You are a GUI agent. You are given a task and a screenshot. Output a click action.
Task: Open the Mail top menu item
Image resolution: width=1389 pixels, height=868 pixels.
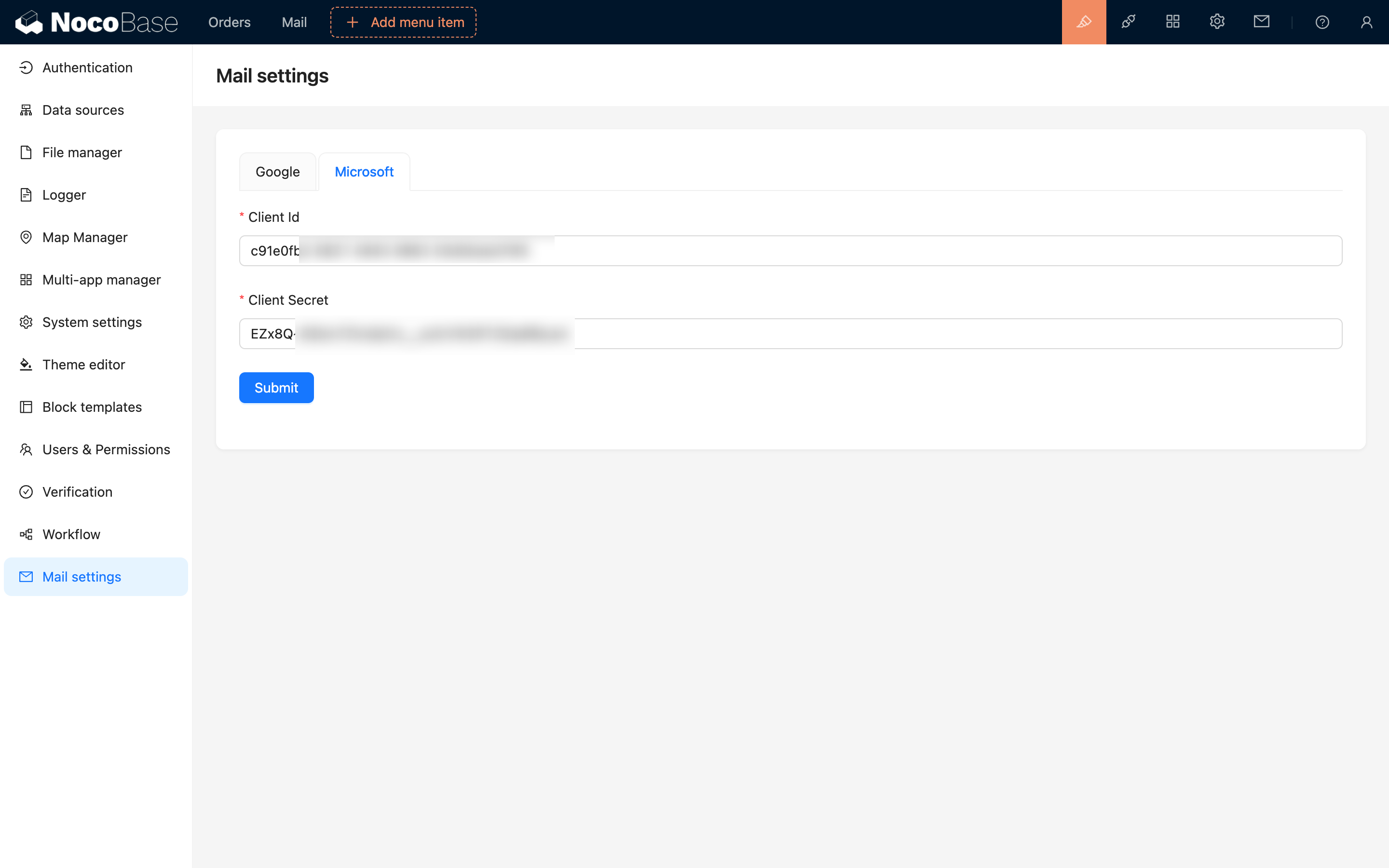(294, 22)
